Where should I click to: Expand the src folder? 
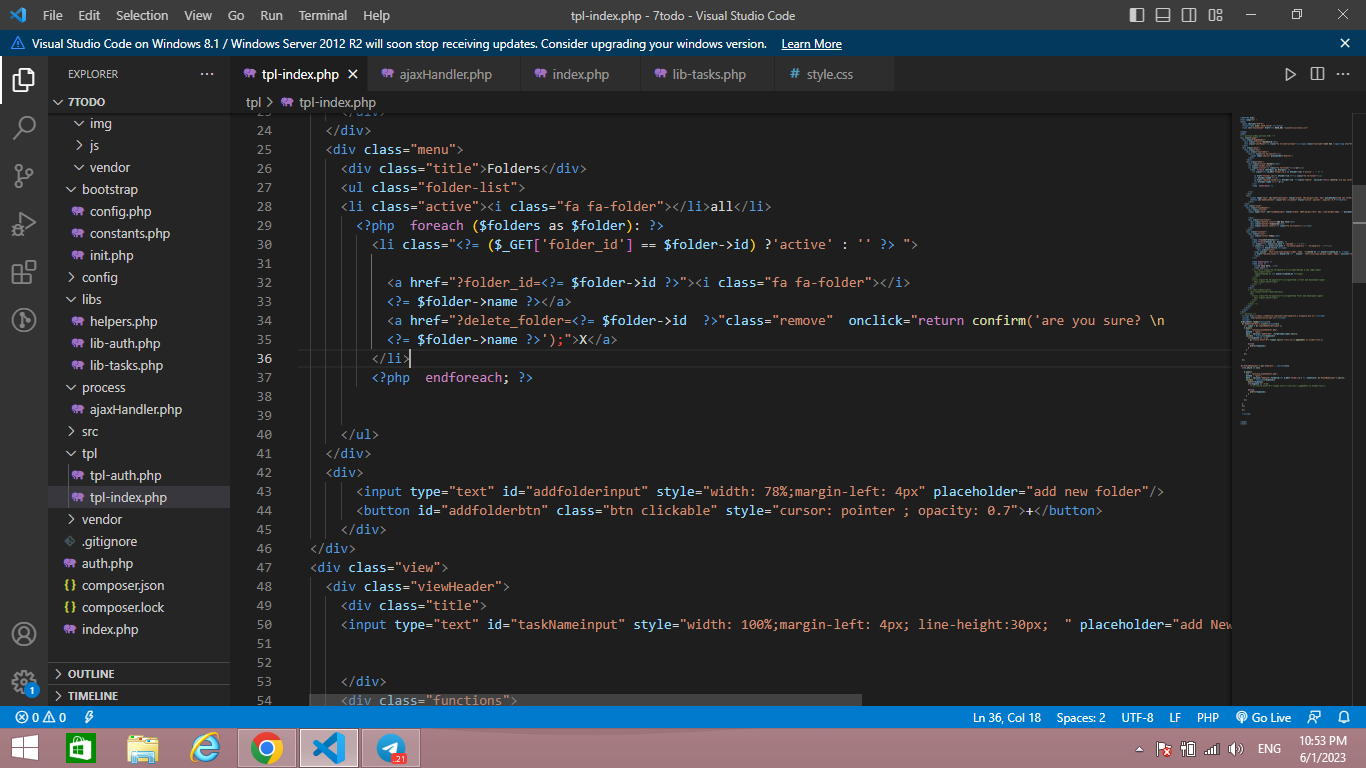point(139,432)
